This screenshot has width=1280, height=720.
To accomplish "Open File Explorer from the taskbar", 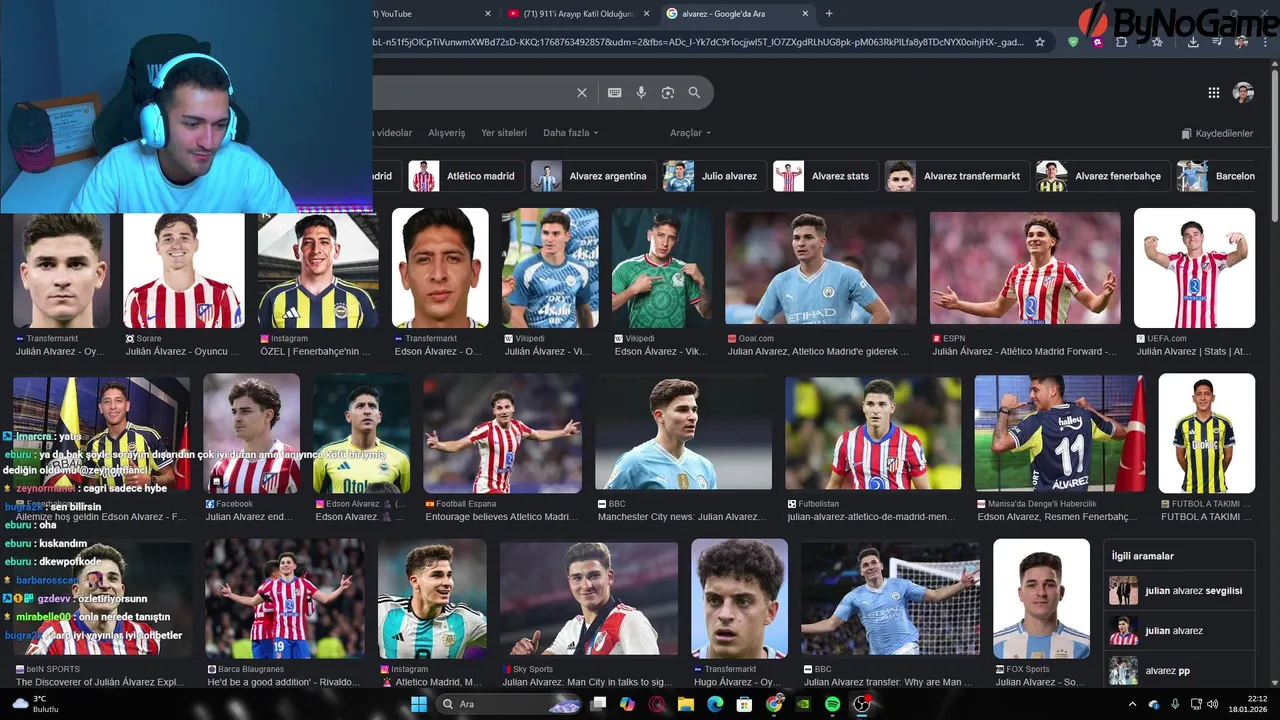I will pyautogui.click(x=686, y=704).
